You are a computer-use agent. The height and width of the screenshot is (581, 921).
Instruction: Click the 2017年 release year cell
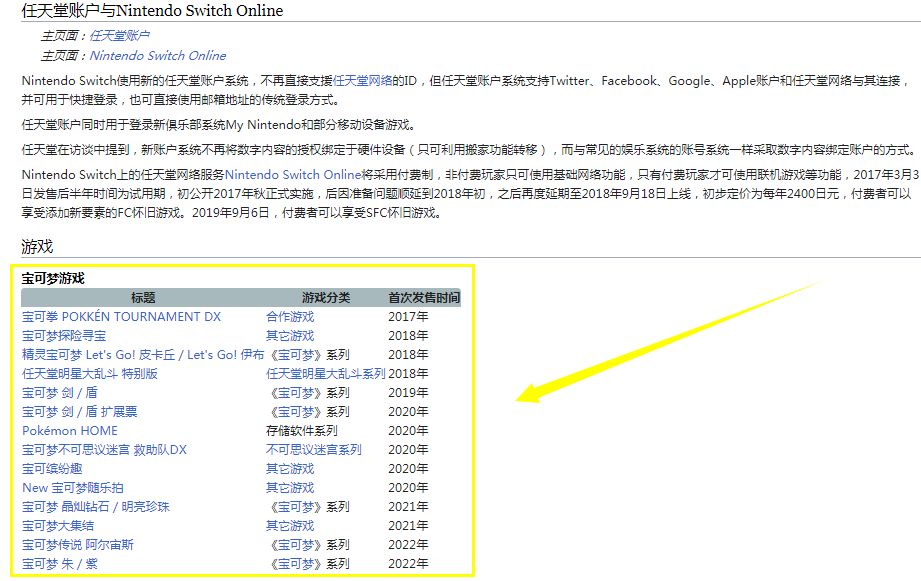(408, 317)
